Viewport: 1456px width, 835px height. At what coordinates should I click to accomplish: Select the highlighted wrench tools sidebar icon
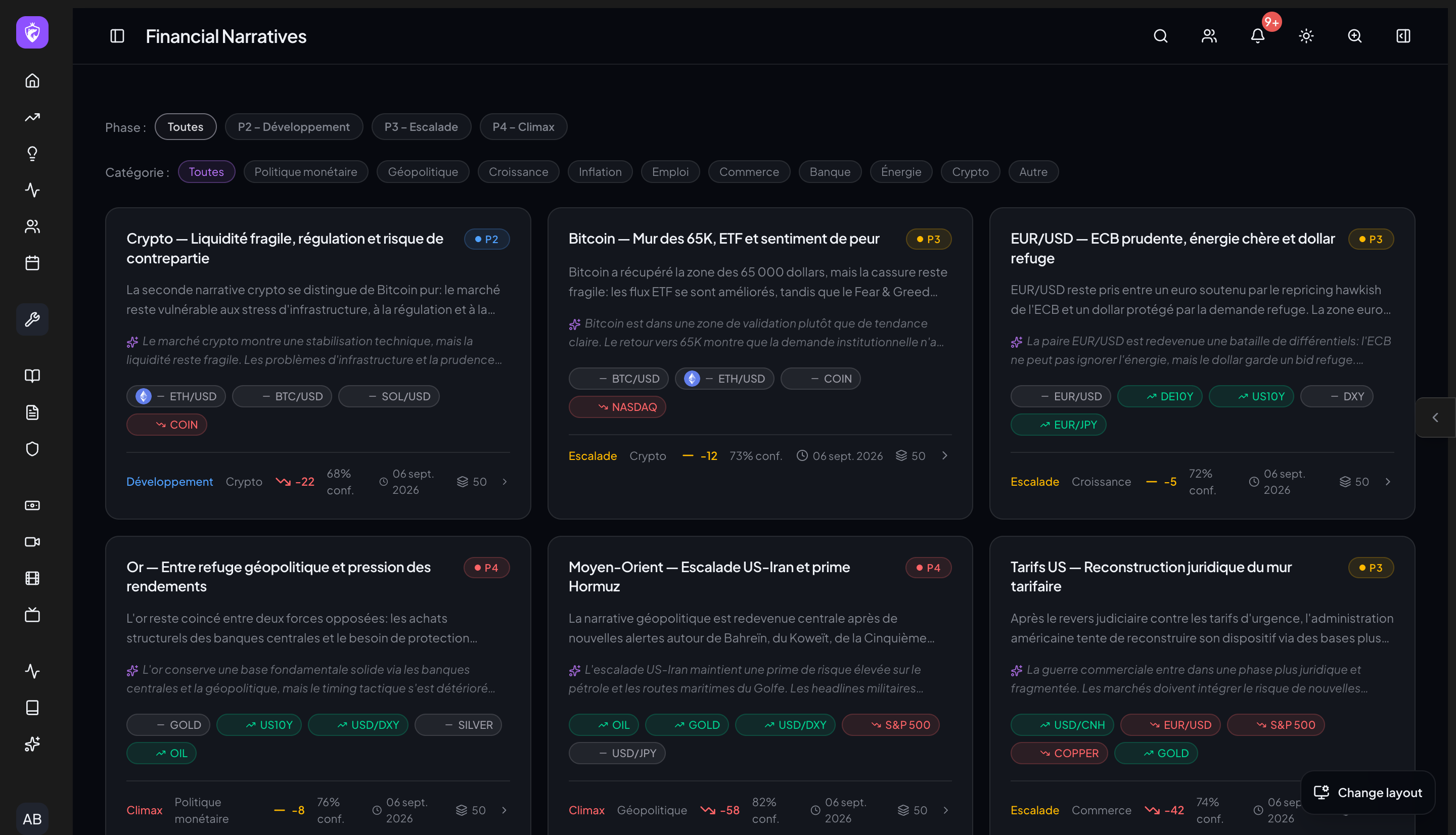(32, 319)
